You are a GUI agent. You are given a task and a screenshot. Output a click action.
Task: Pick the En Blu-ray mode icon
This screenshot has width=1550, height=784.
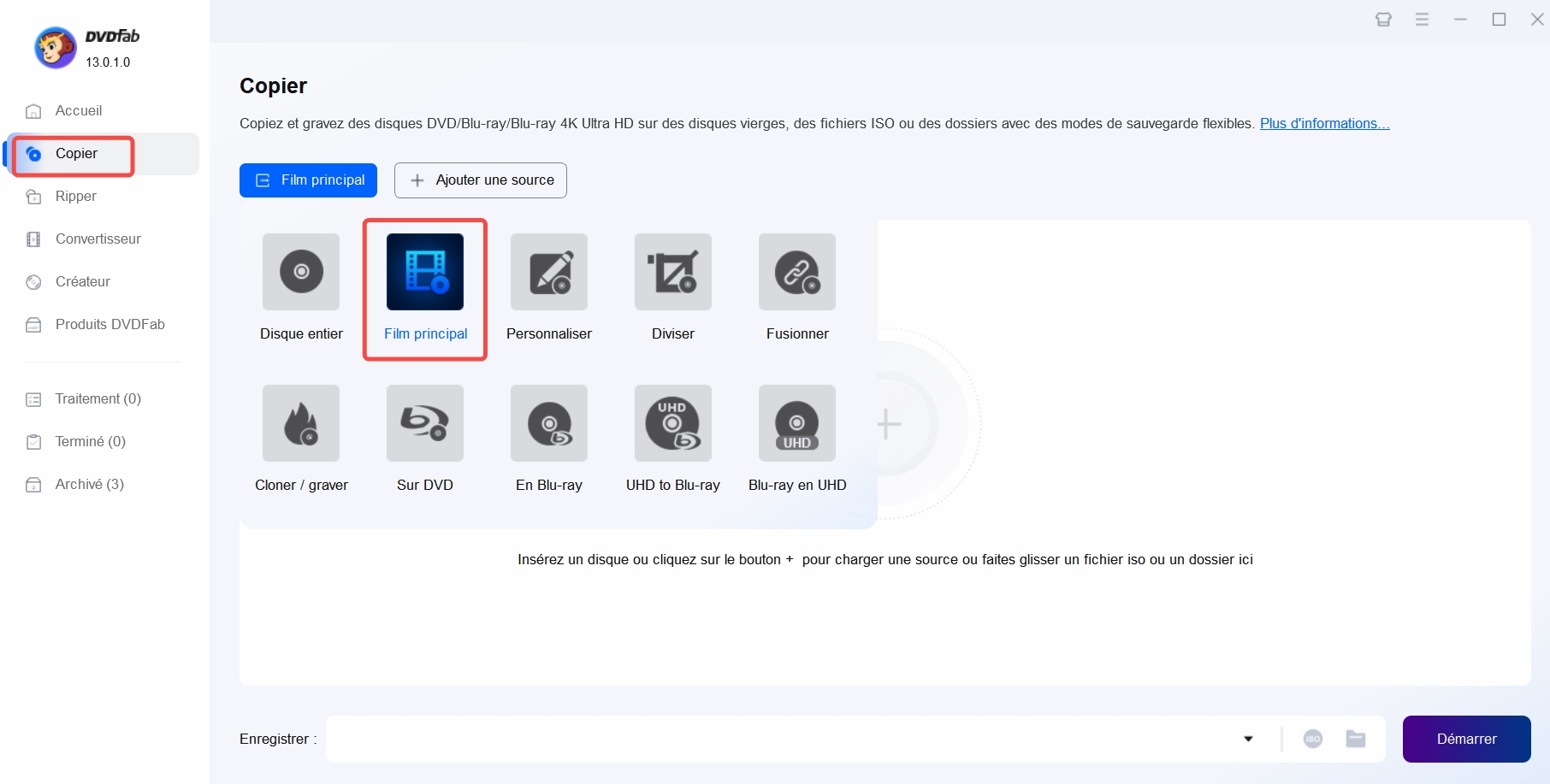(x=549, y=423)
